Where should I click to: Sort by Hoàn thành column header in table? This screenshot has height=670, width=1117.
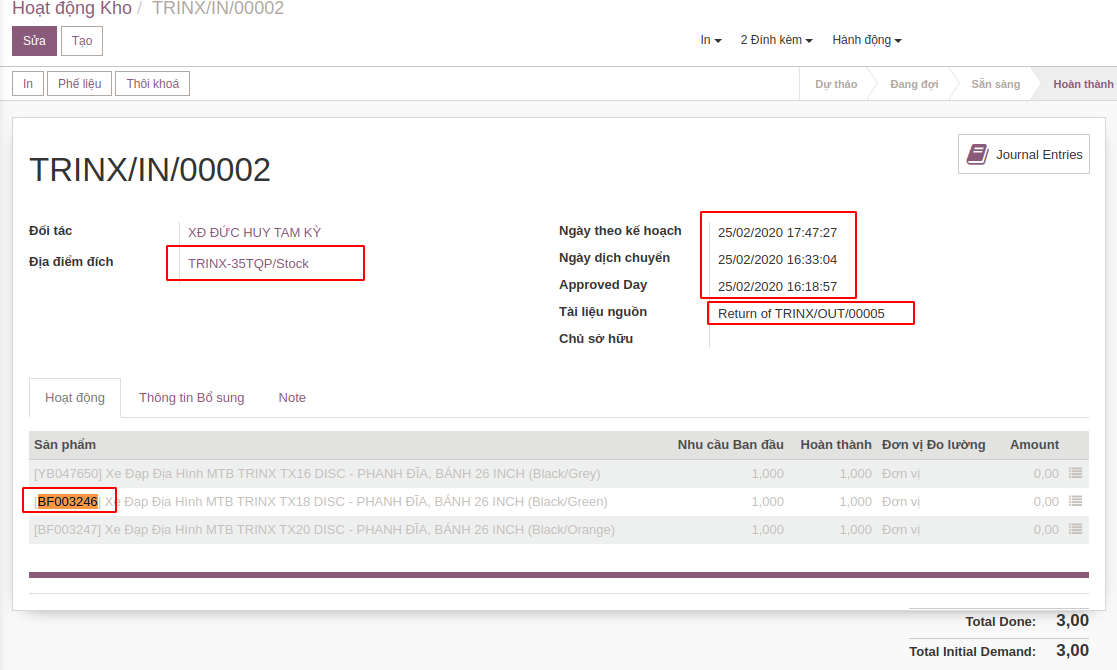836,444
